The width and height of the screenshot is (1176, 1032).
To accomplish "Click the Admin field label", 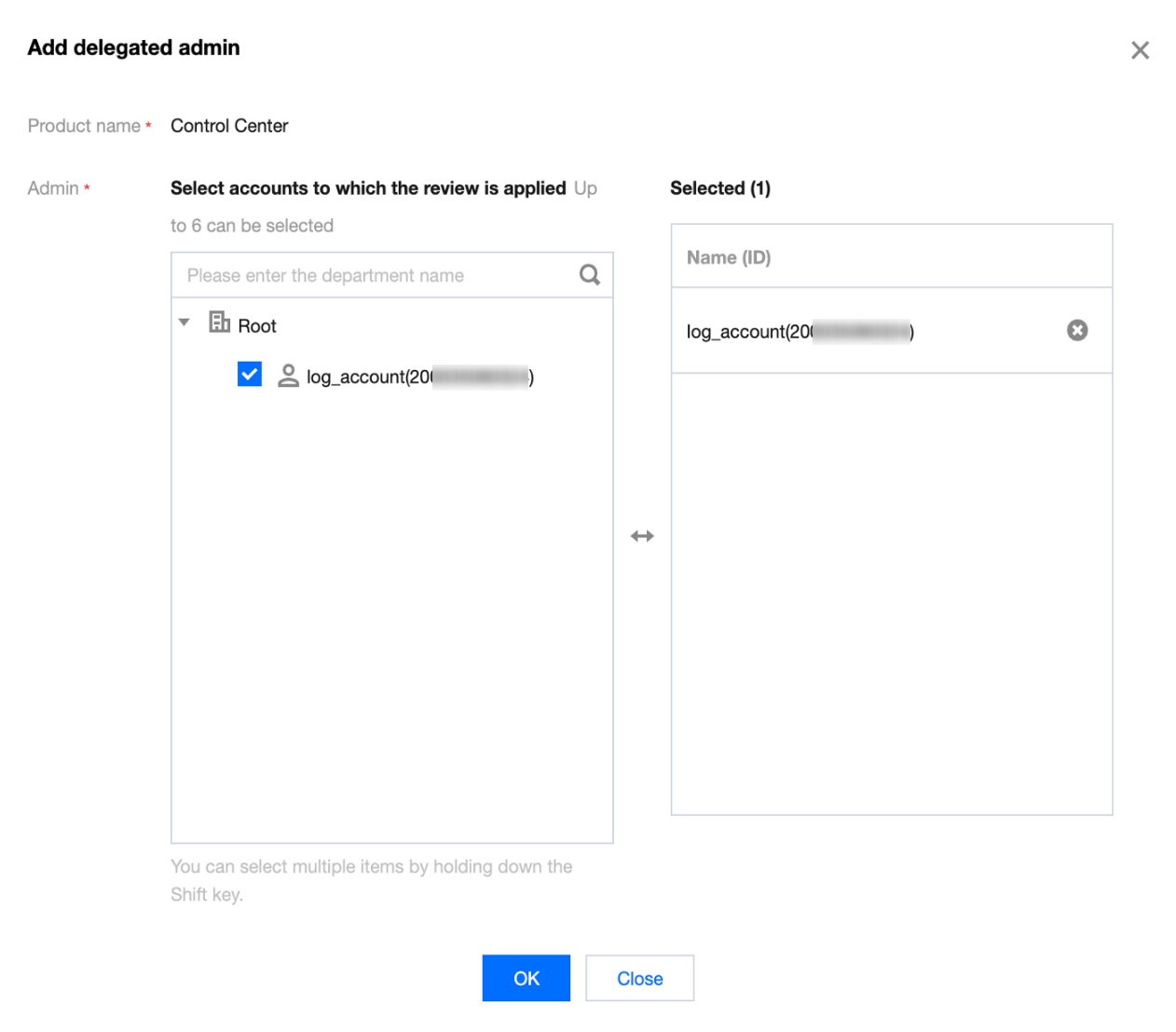I will coord(53,188).
